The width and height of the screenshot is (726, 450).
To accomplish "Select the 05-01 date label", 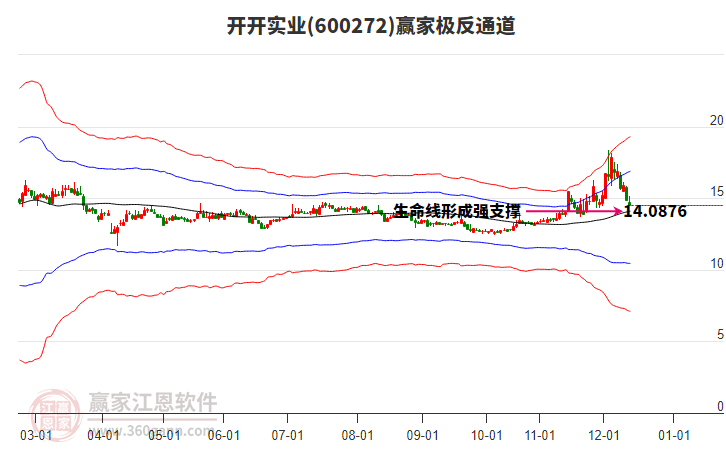I will coord(164,436).
